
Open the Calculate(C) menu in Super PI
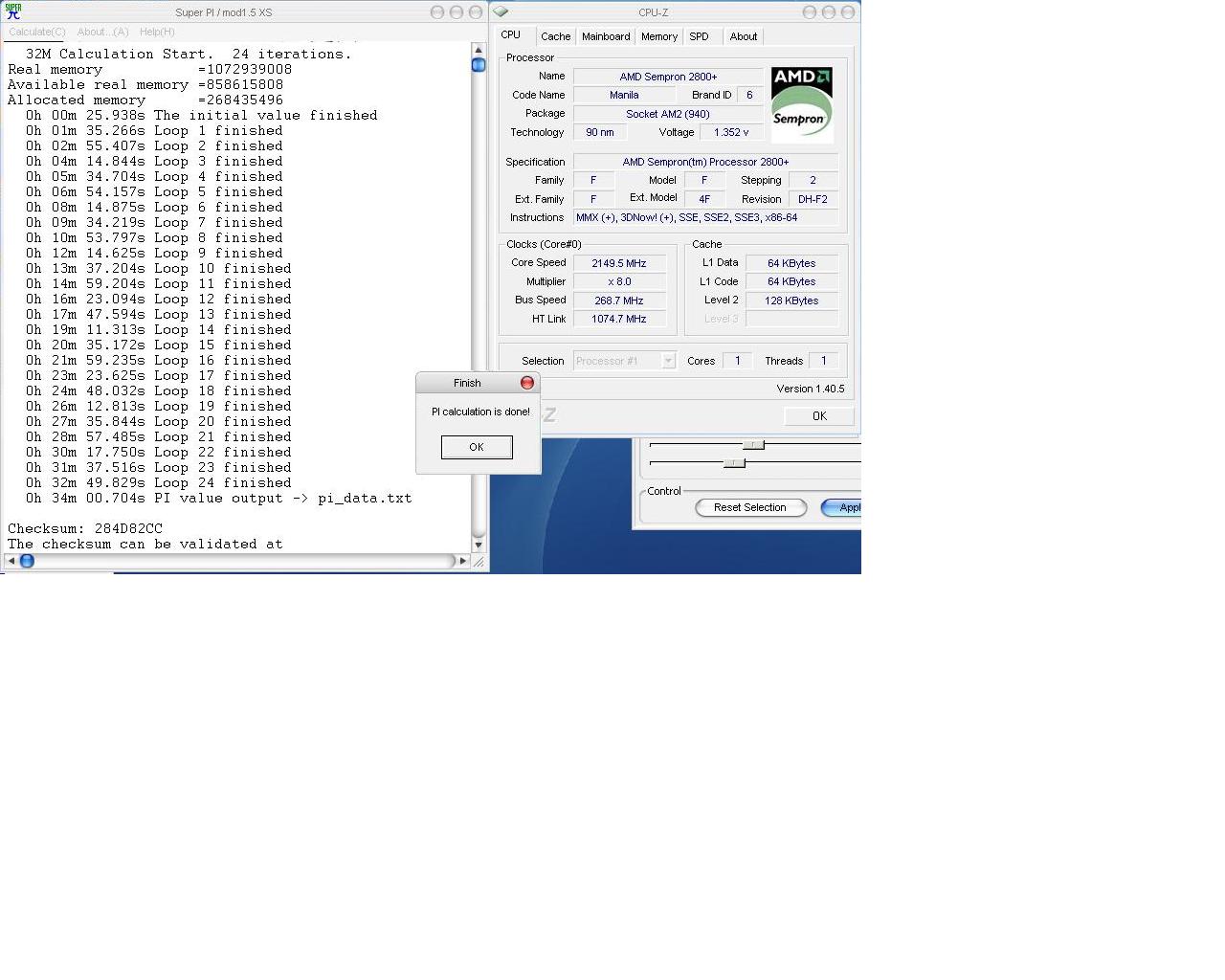tap(37, 32)
